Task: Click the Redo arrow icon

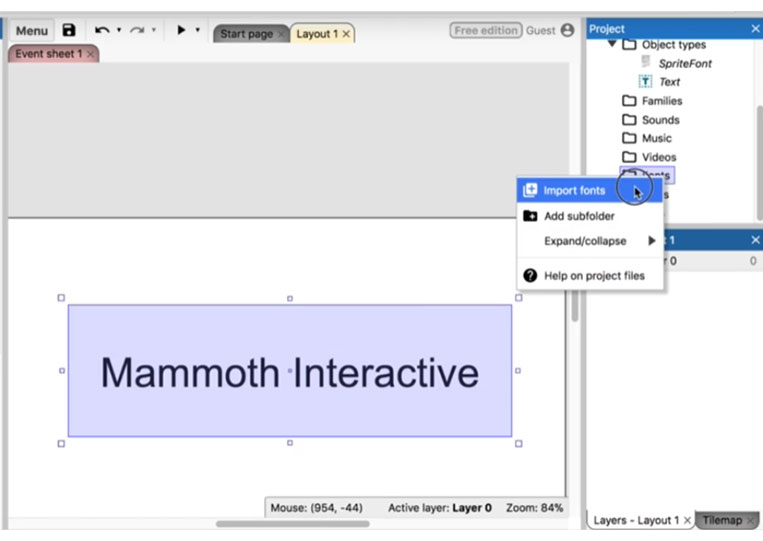Action: click(x=137, y=30)
